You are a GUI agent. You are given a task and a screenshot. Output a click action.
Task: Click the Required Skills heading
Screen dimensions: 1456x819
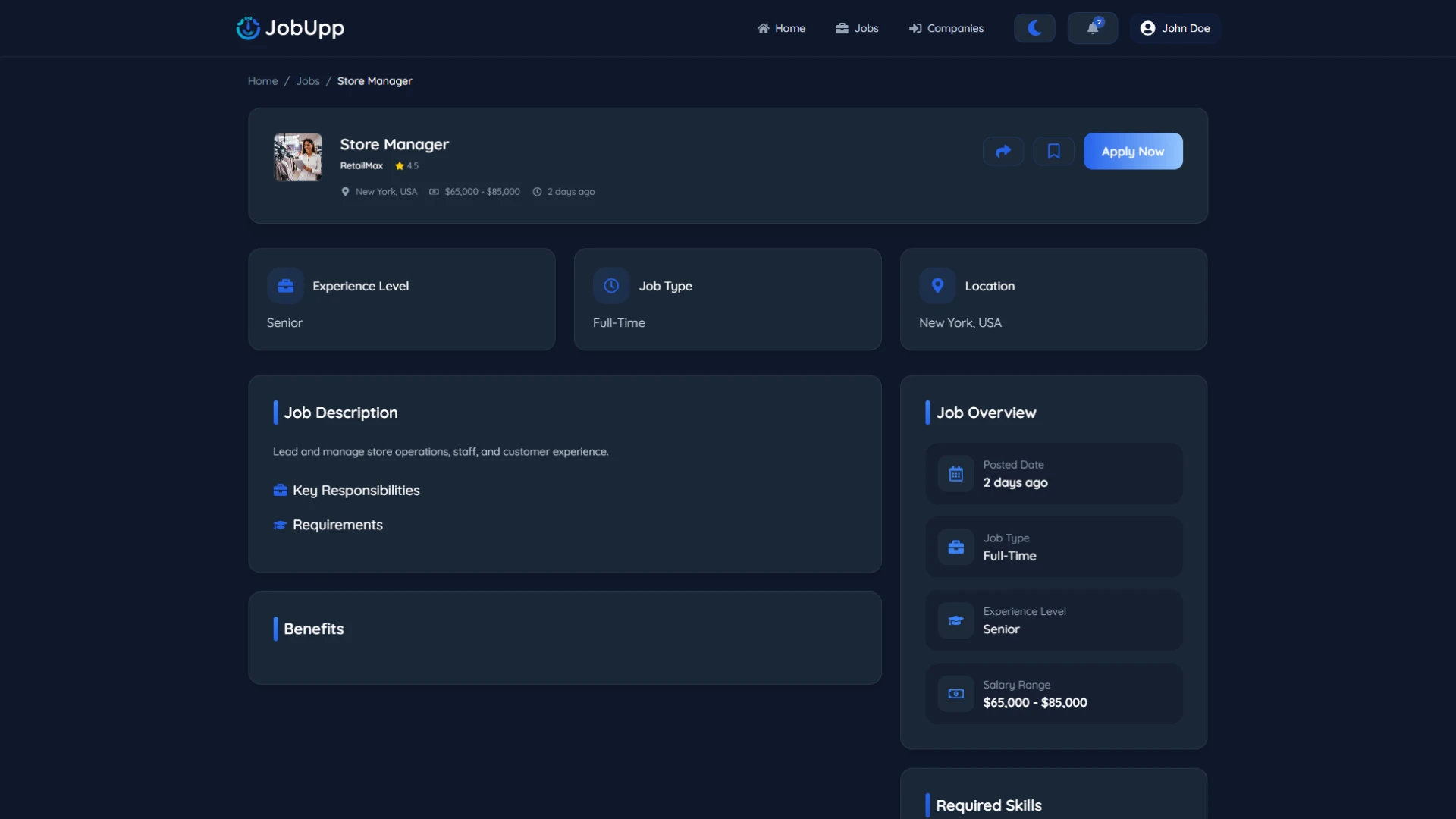click(x=989, y=805)
